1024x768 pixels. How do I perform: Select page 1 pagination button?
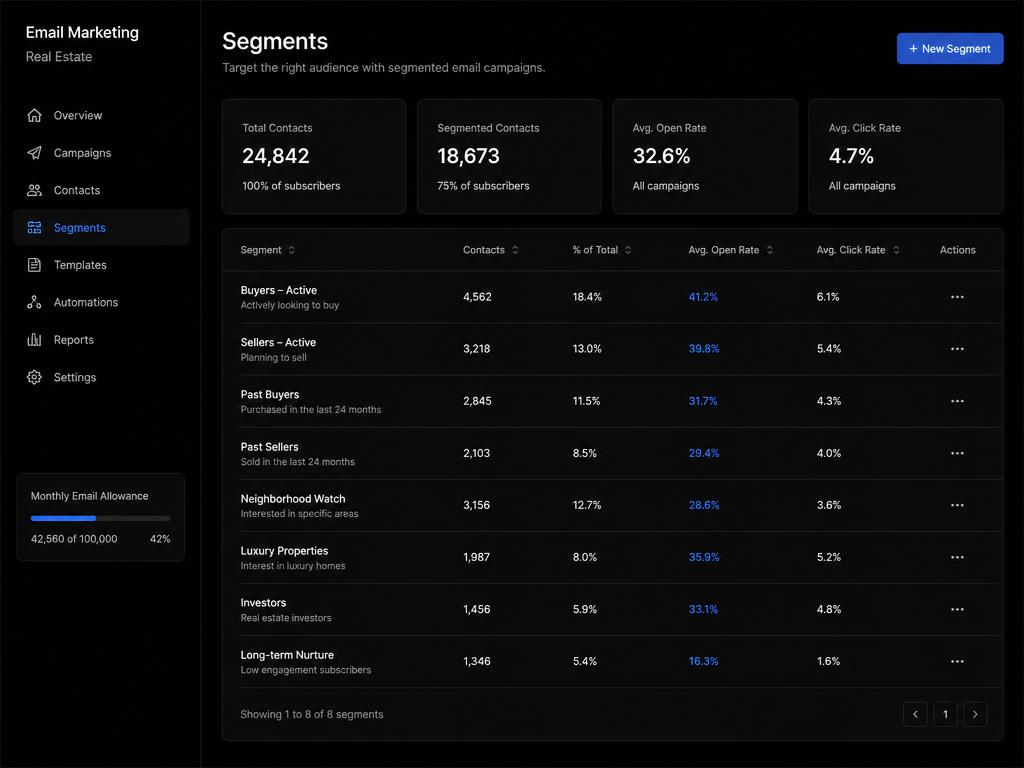[945, 714]
